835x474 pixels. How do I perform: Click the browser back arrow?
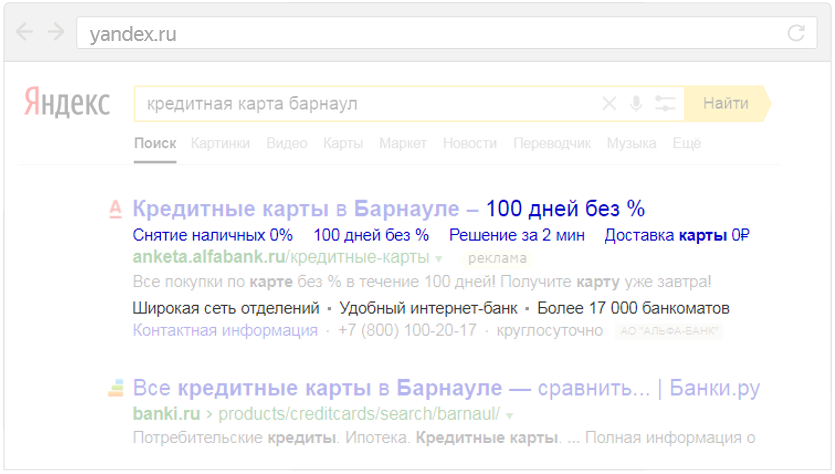(24, 32)
